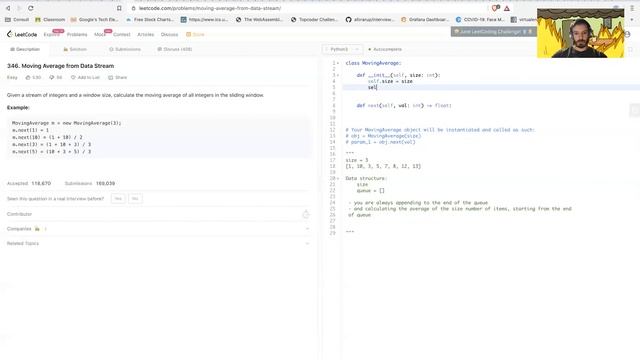This screenshot has height=360, width=640.
Task: Open the https://www.ics.u bookmark
Action: pos(204,20)
